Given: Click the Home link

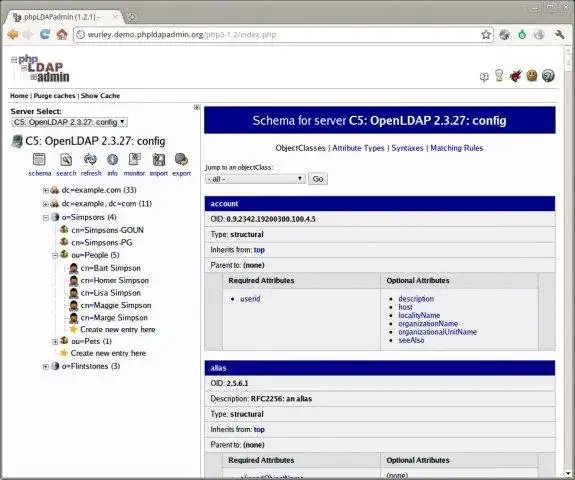Looking at the screenshot, I should (x=19, y=96).
